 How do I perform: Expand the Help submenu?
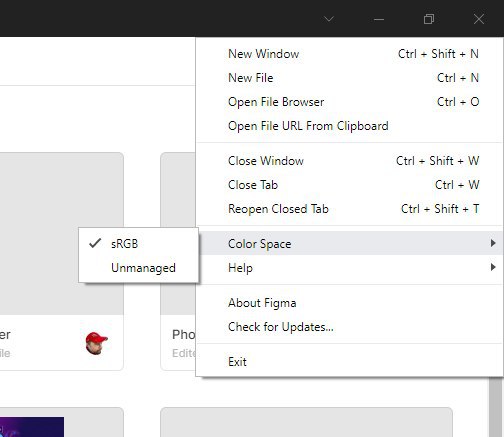[x=349, y=267]
